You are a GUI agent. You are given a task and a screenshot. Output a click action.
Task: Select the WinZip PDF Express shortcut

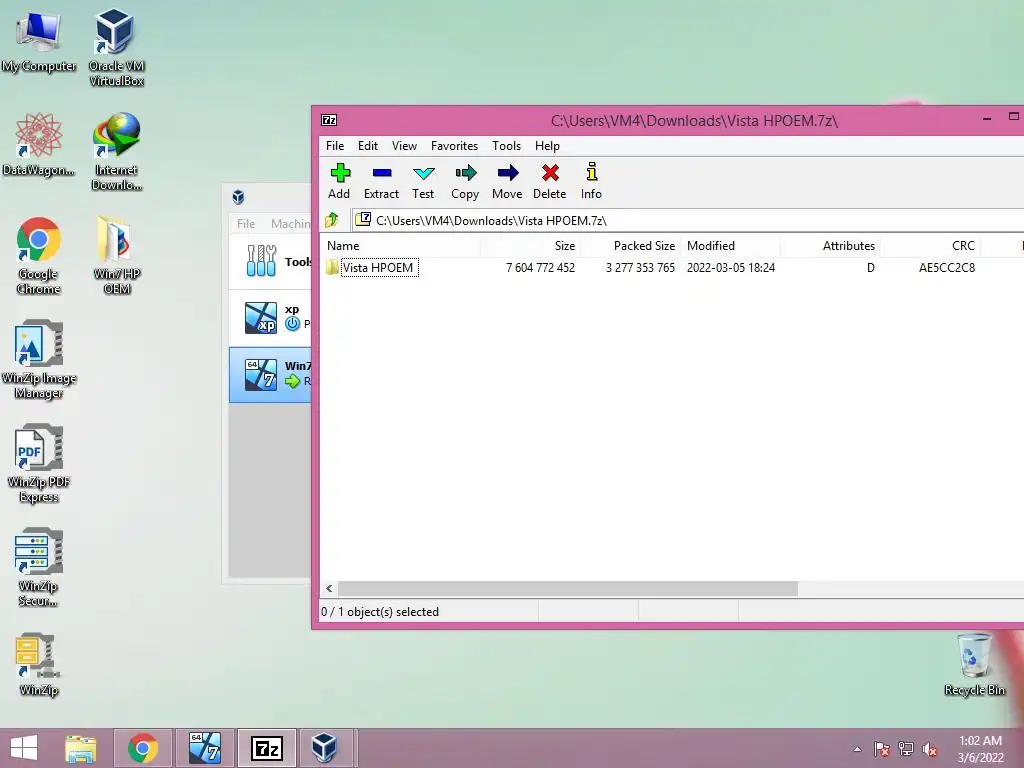(x=39, y=464)
